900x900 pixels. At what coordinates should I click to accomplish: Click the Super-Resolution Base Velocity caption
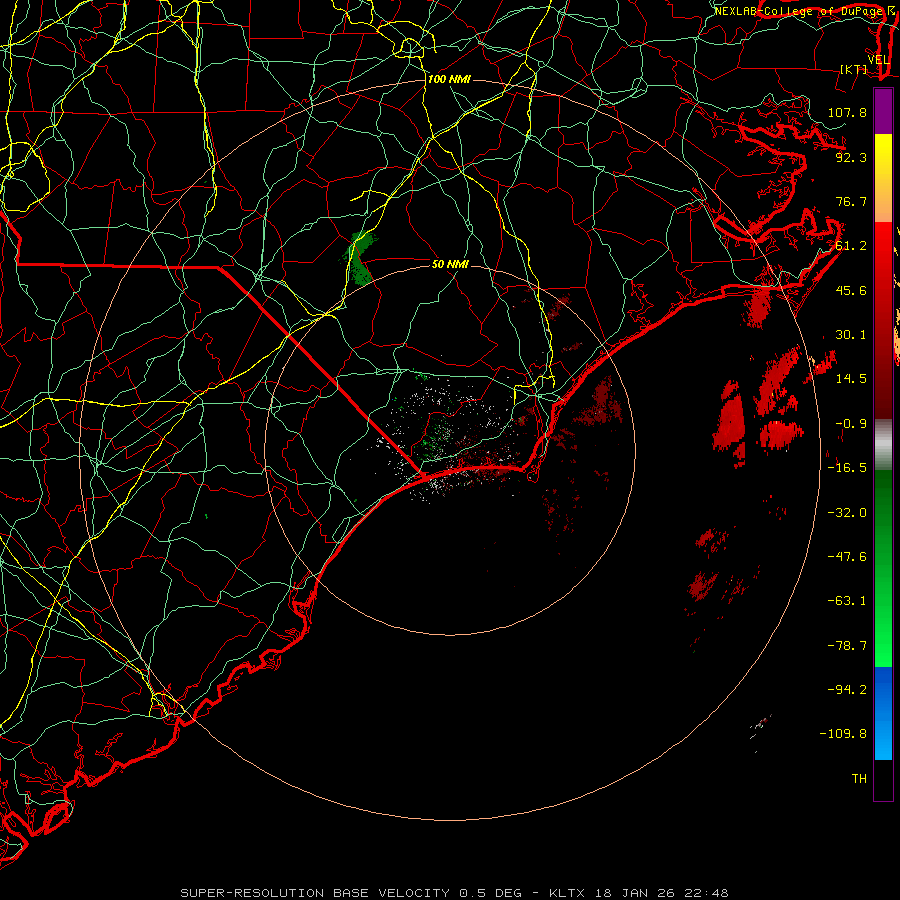click(454, 893)
